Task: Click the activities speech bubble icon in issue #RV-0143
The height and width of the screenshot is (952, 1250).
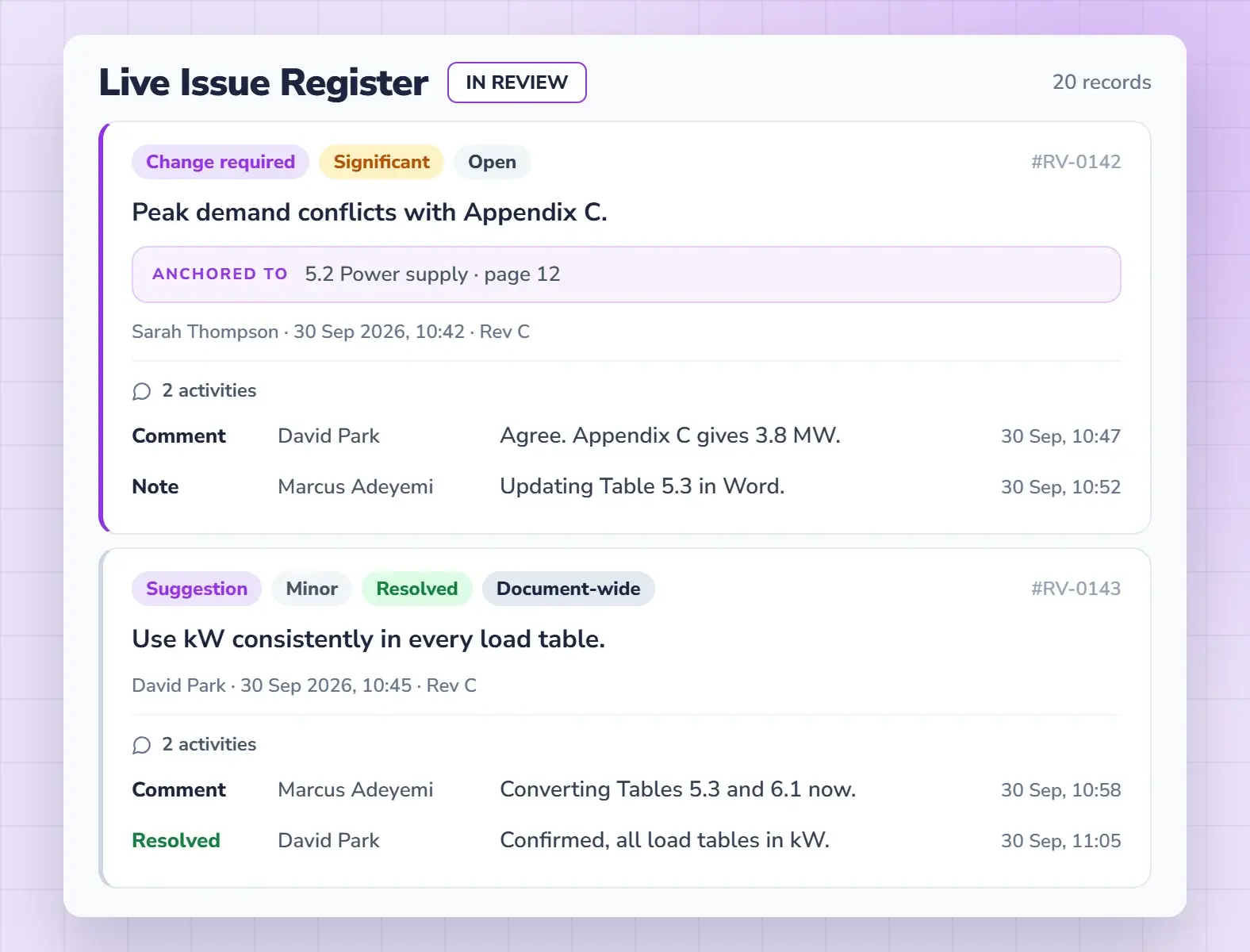Action: pyautogui.click(x=142, y=745)
